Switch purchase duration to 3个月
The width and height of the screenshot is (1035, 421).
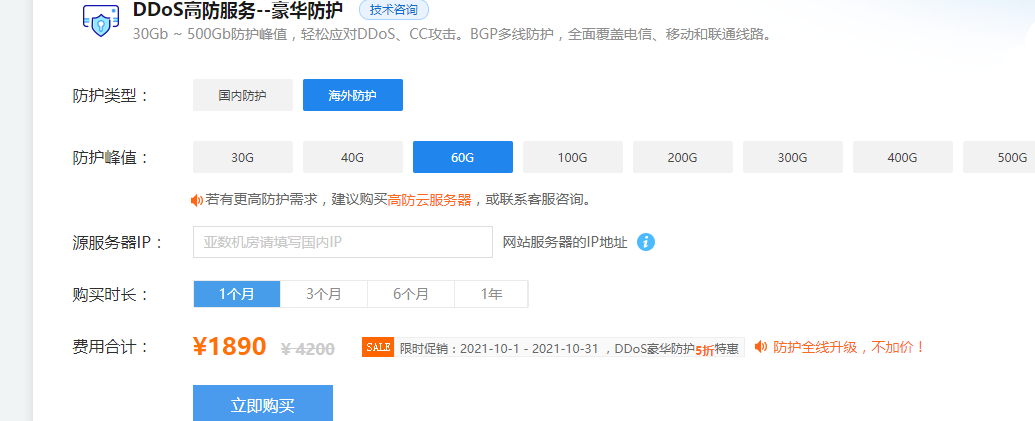(x=324, y=294)
